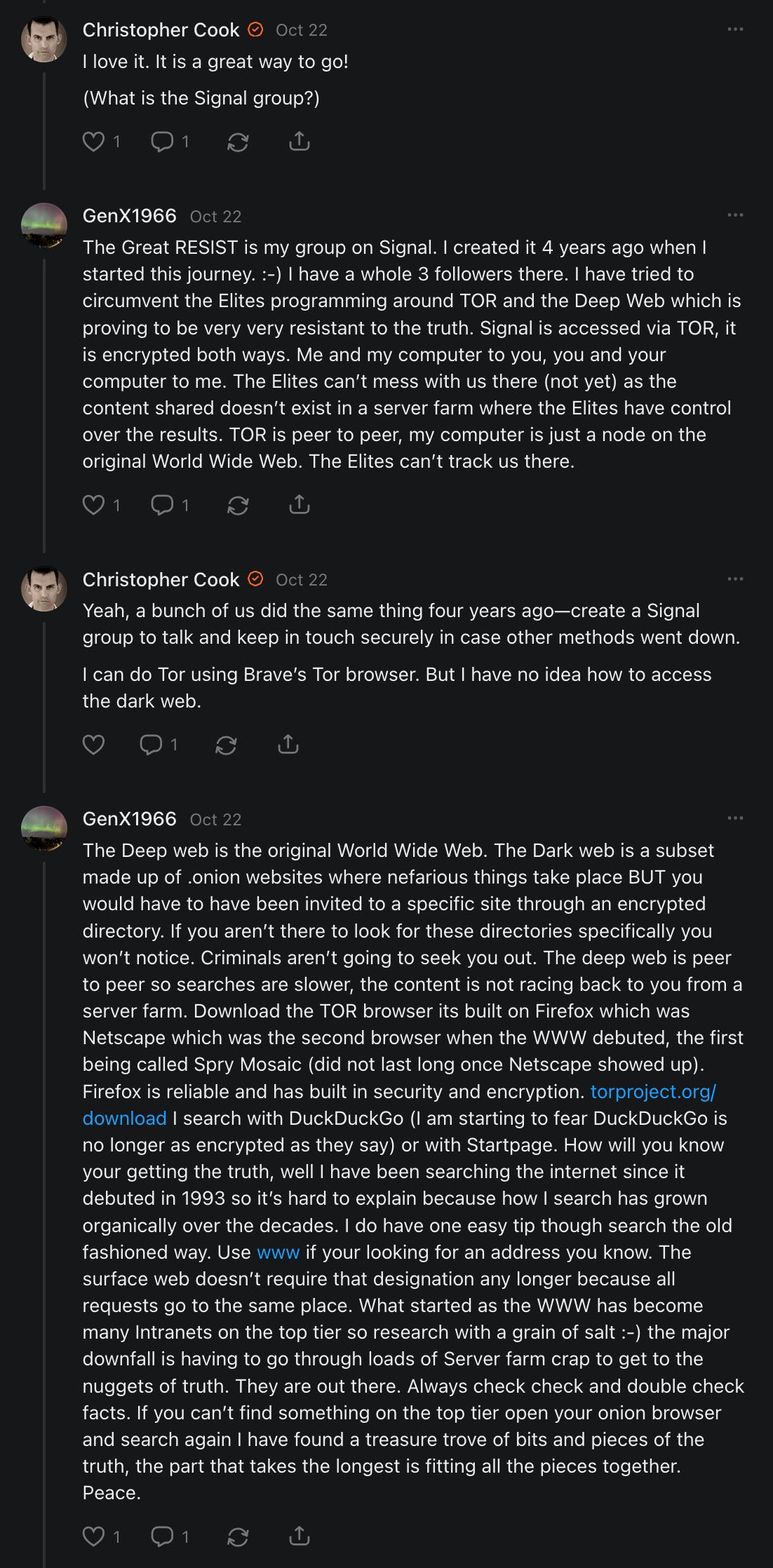Share GenX1966's Deep web comment

pos(300,1536)
